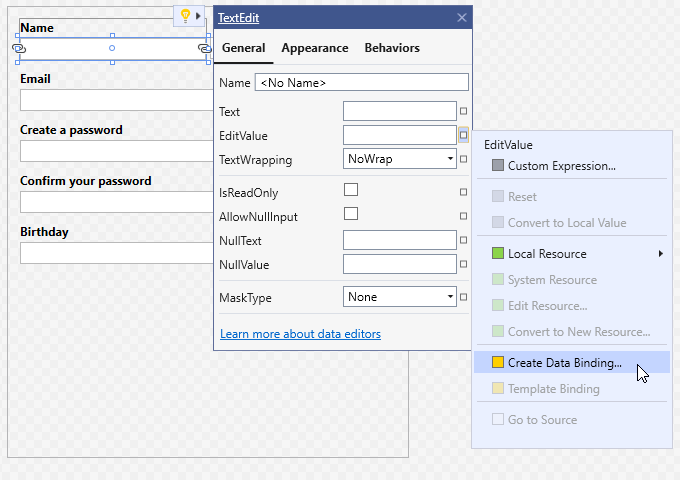The width and height of the screenshot is (680, 480).
Task: Switch to the Appearance tab
Action: point(314,48)
